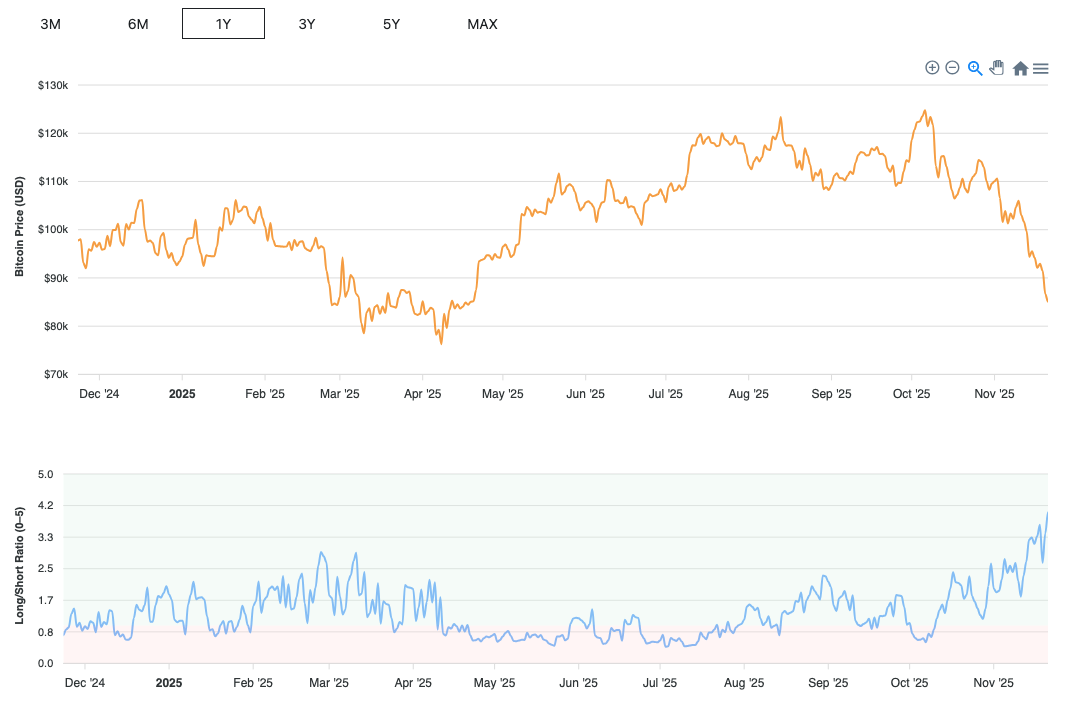
Task: Select the zoom-out tool on the chart toolbar
Action: (952, 68)
